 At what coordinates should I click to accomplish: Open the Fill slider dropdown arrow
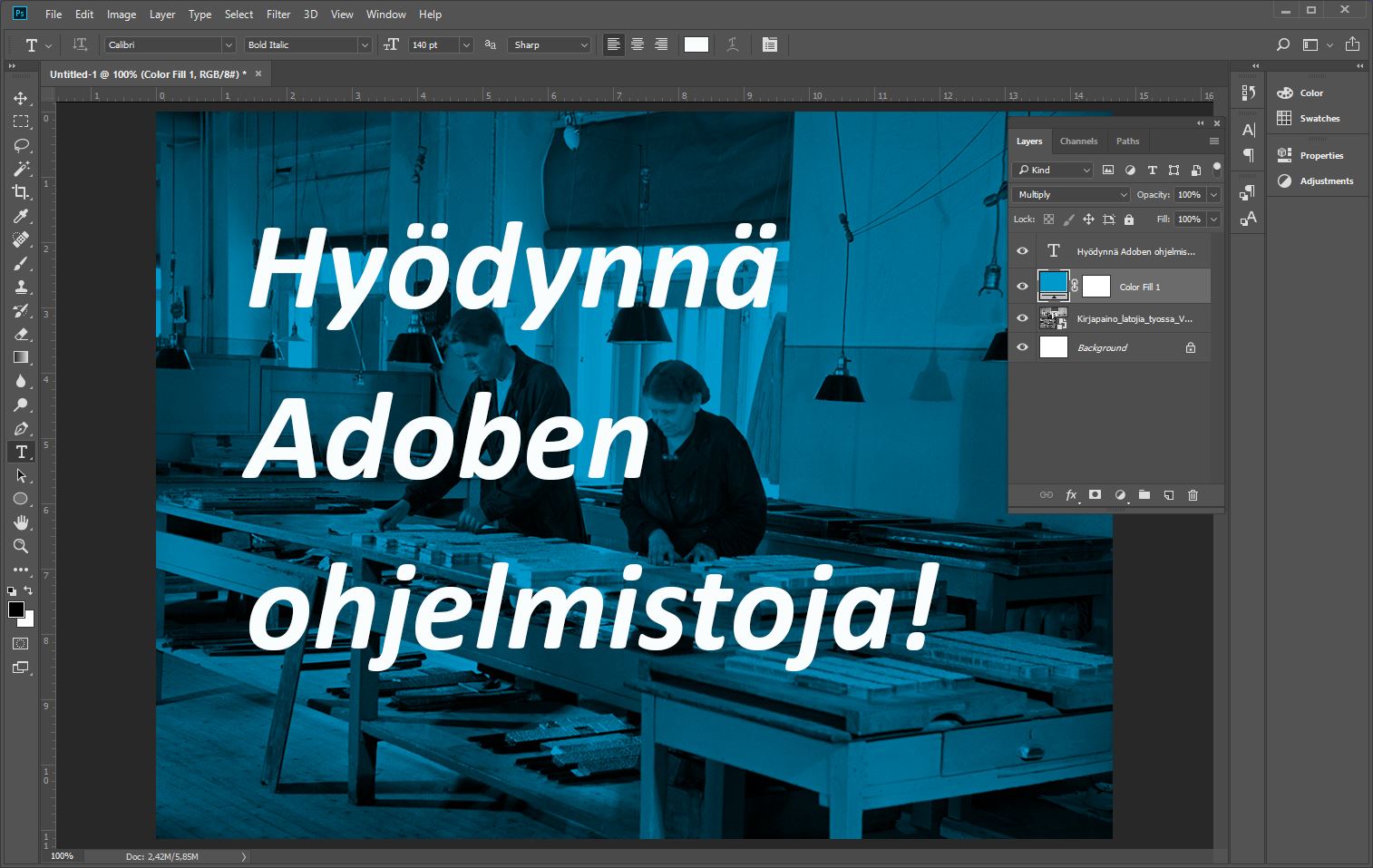click(1213, 219)
